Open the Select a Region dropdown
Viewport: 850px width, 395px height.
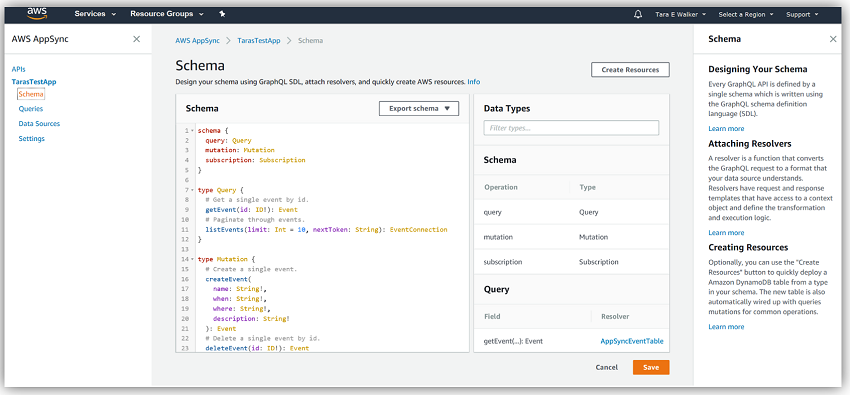point(746,15)
